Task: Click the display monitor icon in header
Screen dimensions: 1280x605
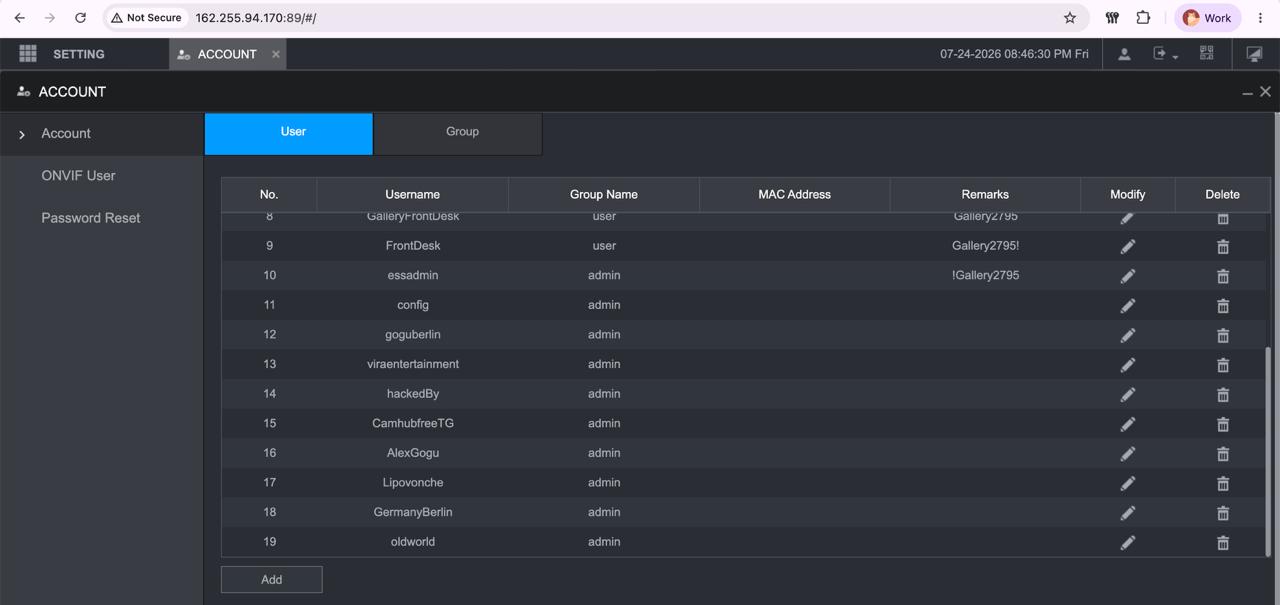Action: [x=1254, y=54]
